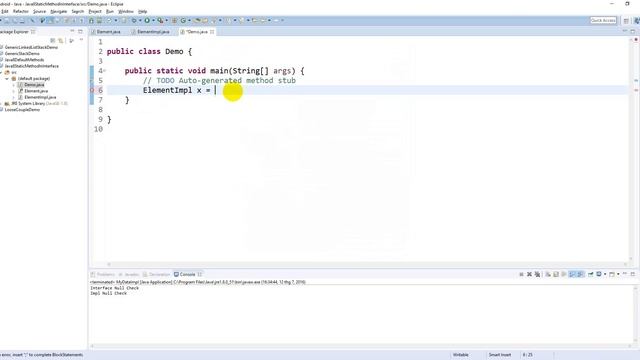640x360 pixels.
Task: Click the red error indicator atop overview ruler
Action: [x=636, y=40]
